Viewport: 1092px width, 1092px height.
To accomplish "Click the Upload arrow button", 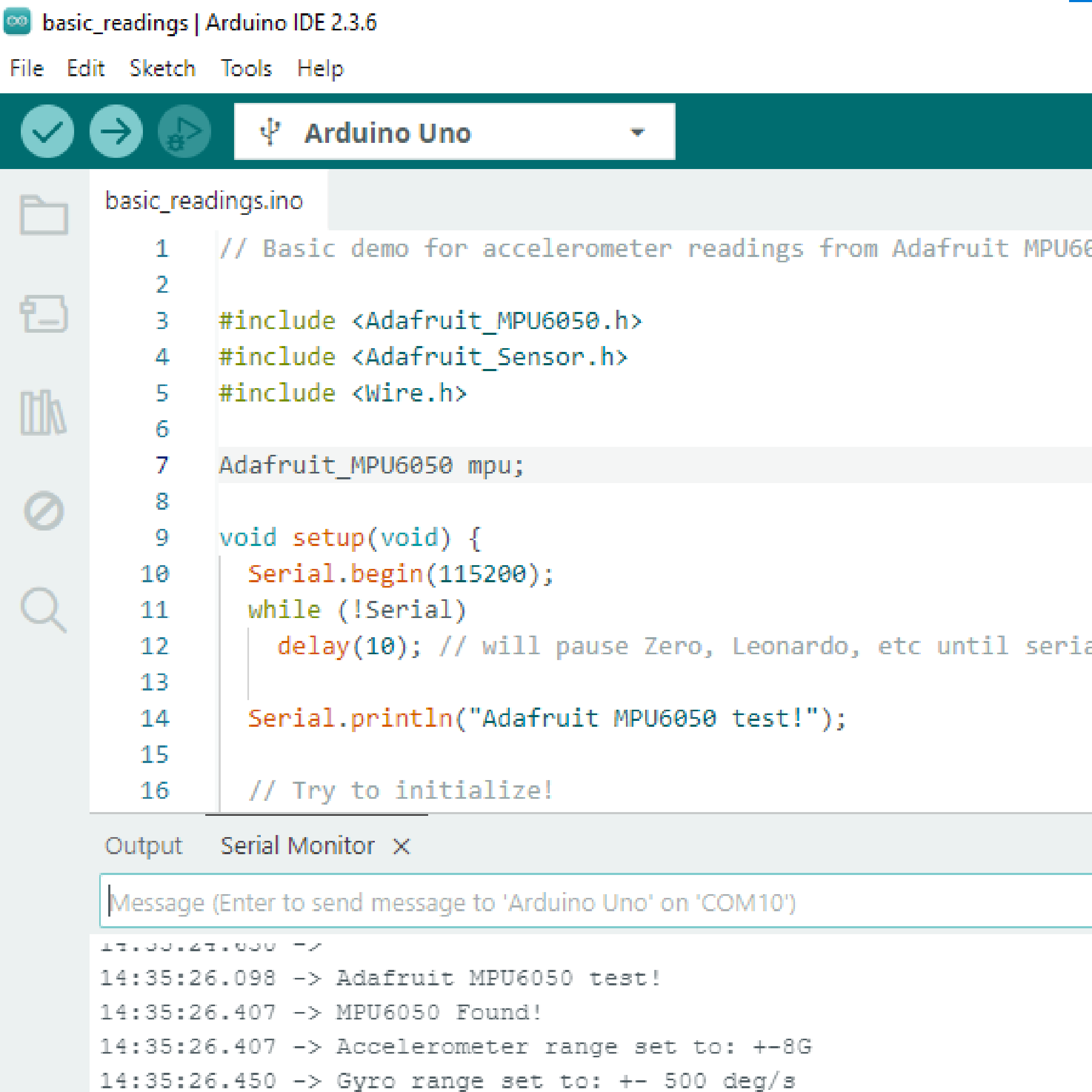I will (116, 132).
